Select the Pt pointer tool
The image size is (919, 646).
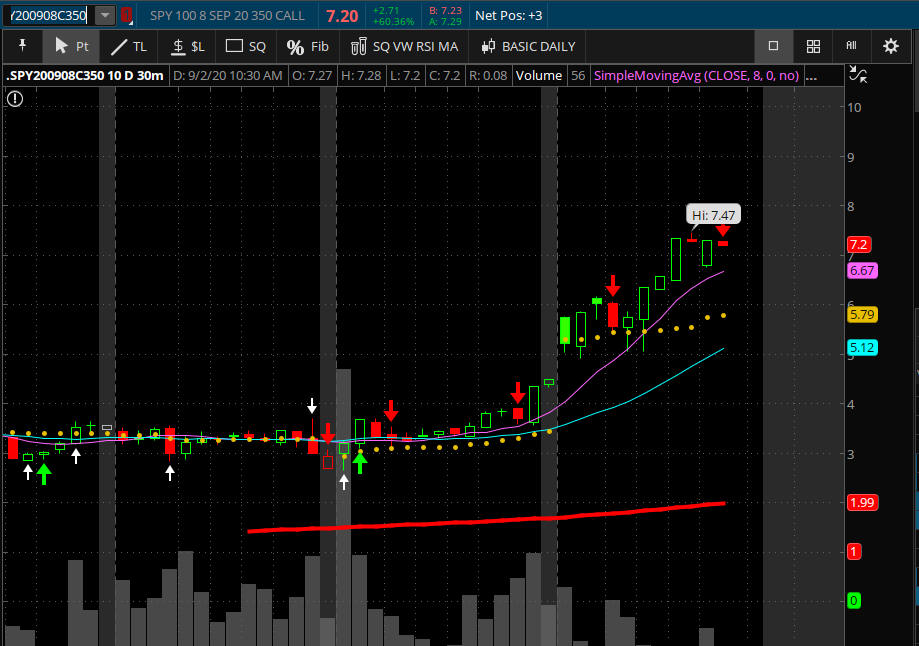72,46
